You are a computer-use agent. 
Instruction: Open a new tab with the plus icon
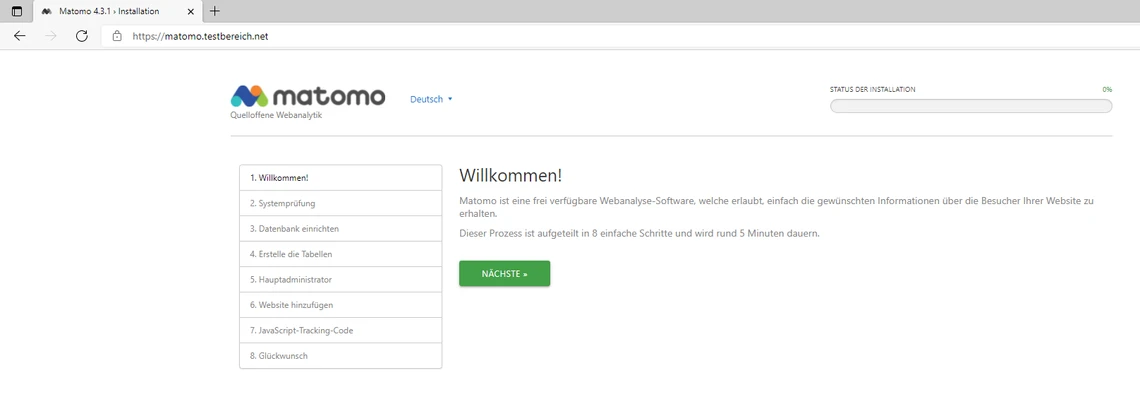pos(215,11)
